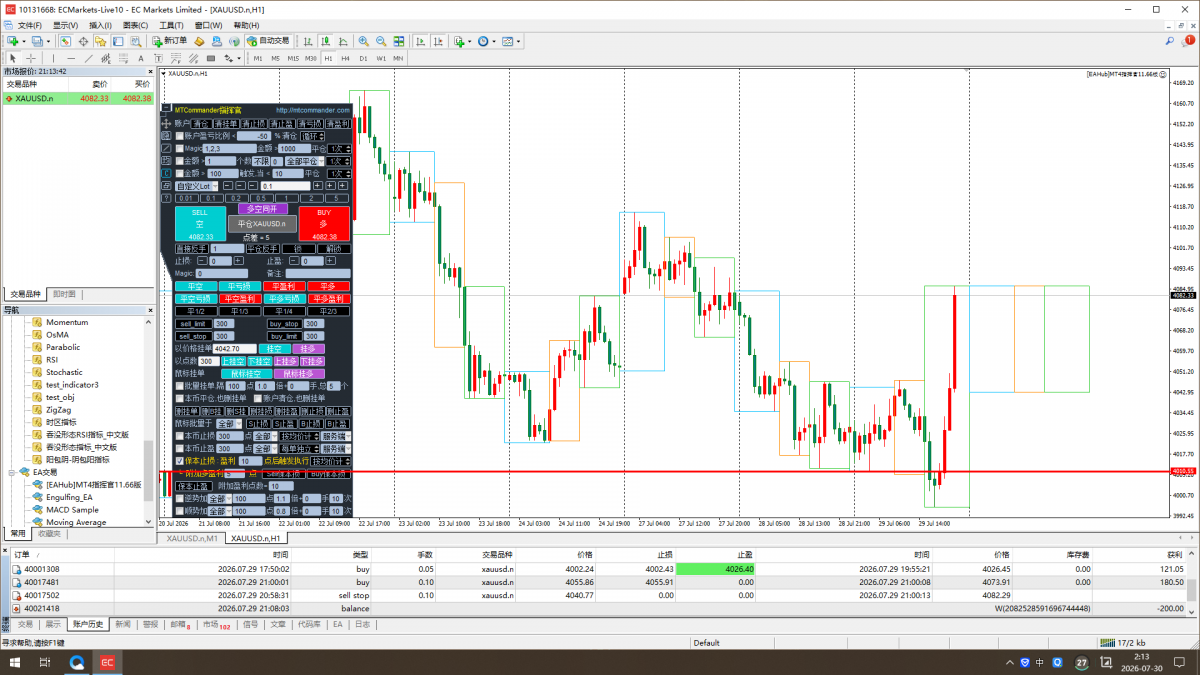Switch to the 交易 terminal tab
The height and width of the screenshot is (675, 1200).
click(x=24, y=624)
